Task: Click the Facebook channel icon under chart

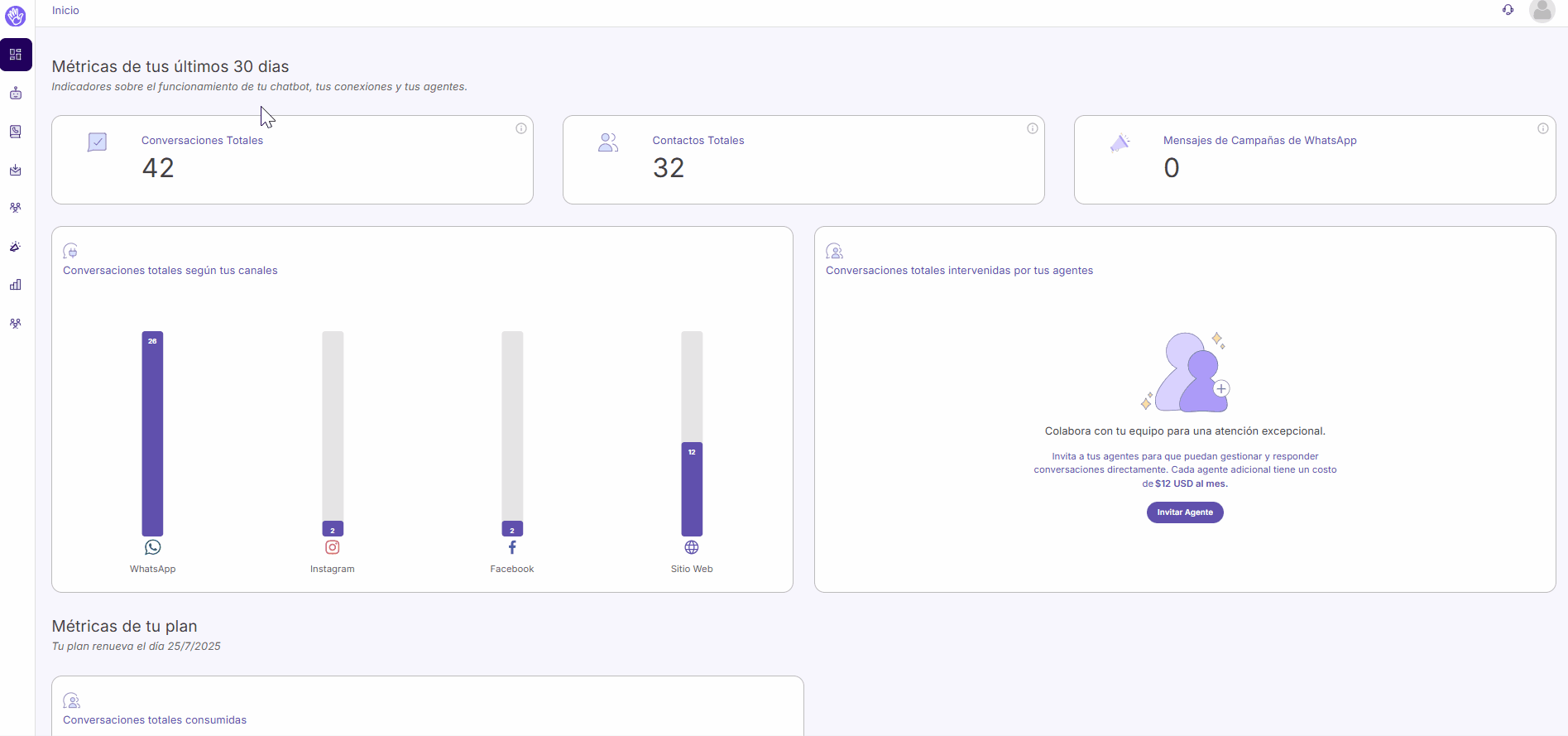Action: click(512, 547)
